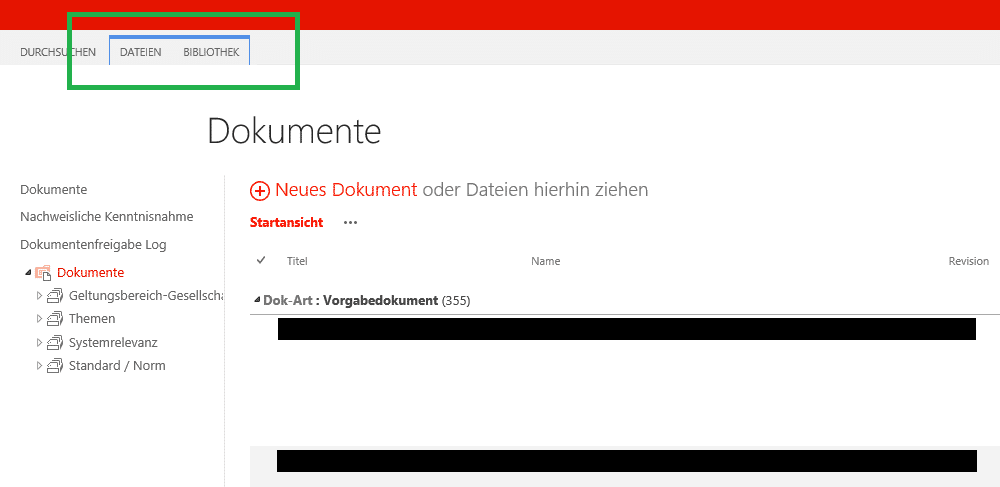
Task: Sort by the Name column header
Action: [545, 261]
